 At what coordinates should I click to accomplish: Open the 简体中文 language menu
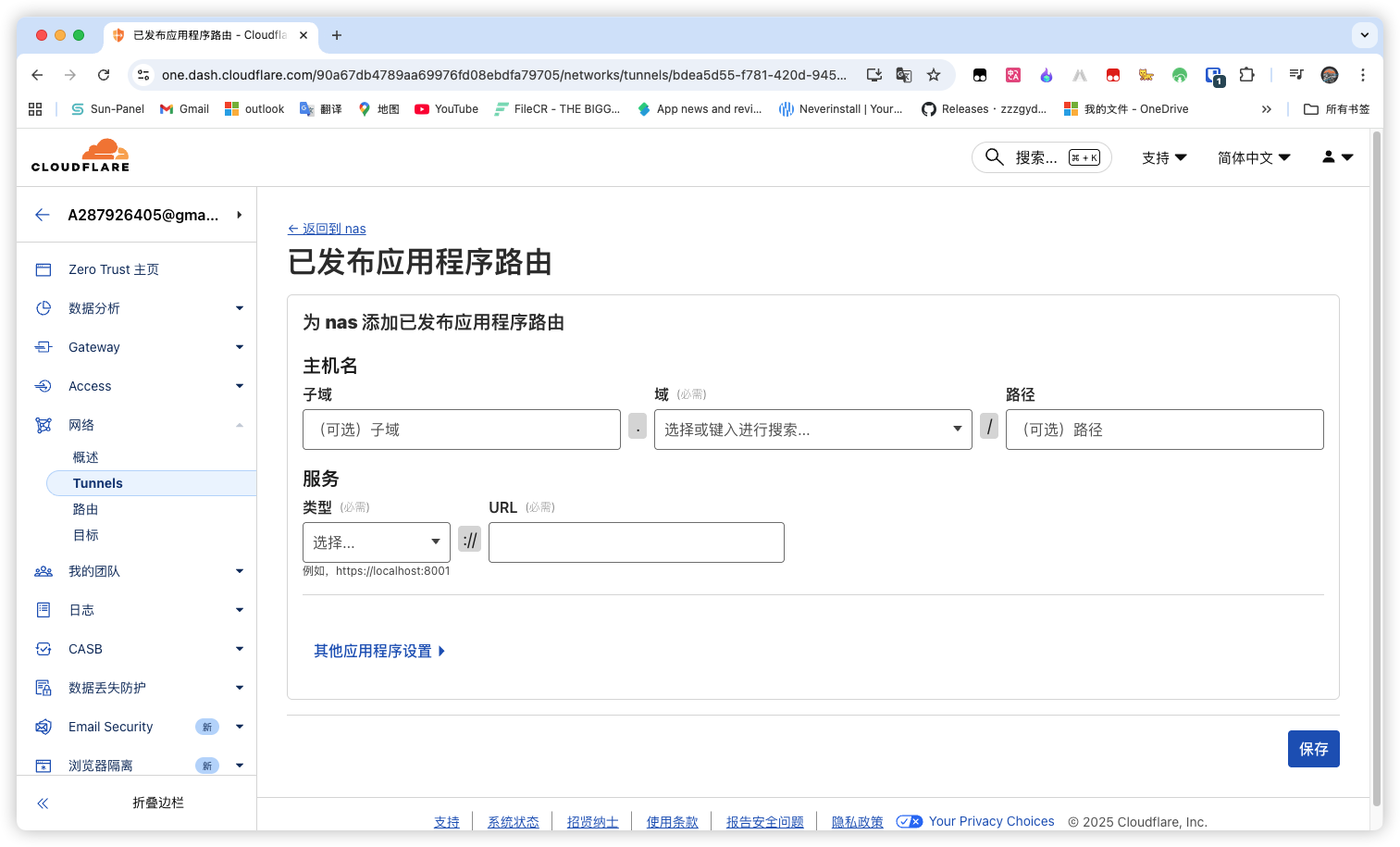1254,157
